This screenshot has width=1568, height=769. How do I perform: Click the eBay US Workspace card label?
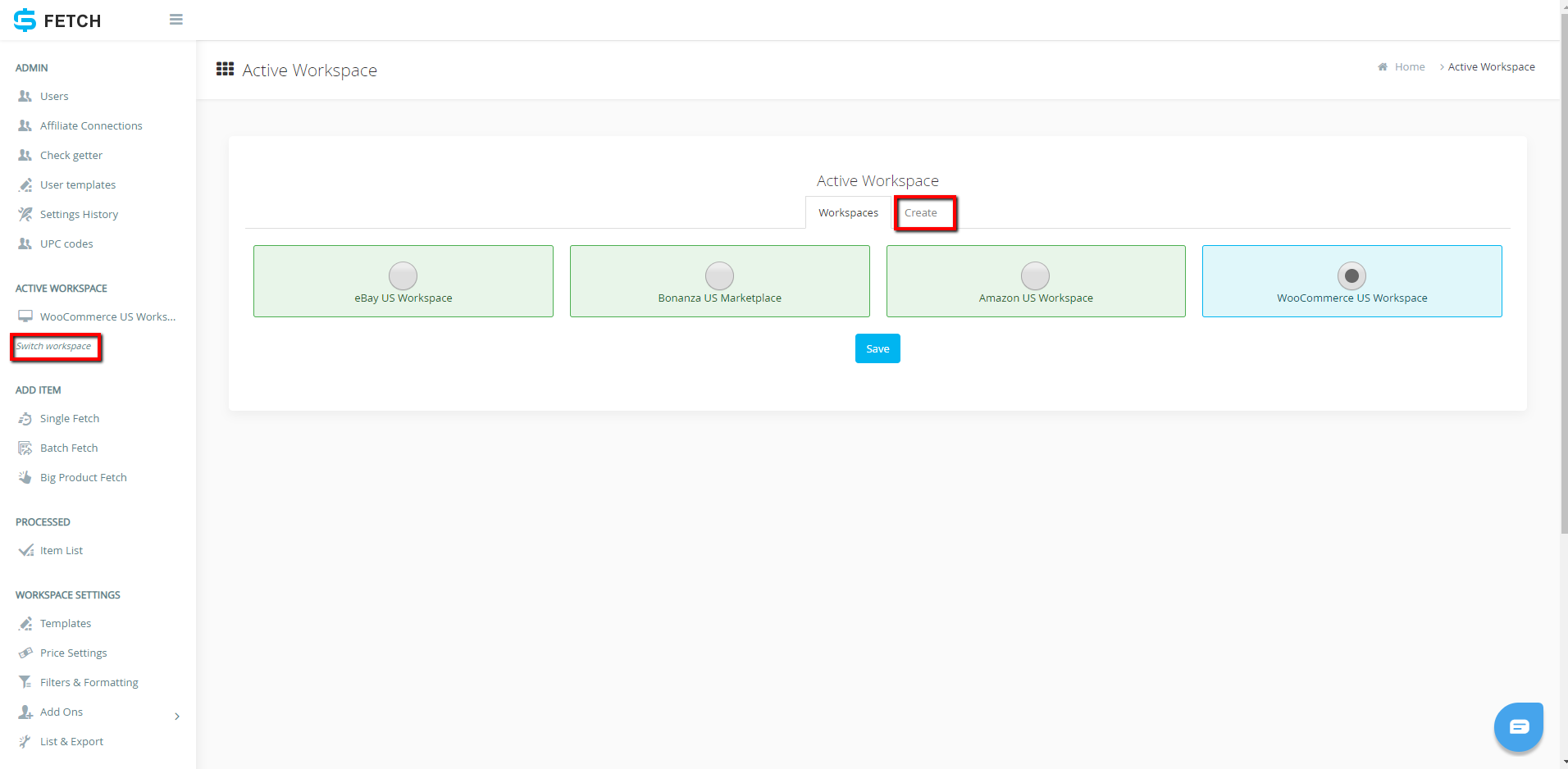tap(403, 298)
